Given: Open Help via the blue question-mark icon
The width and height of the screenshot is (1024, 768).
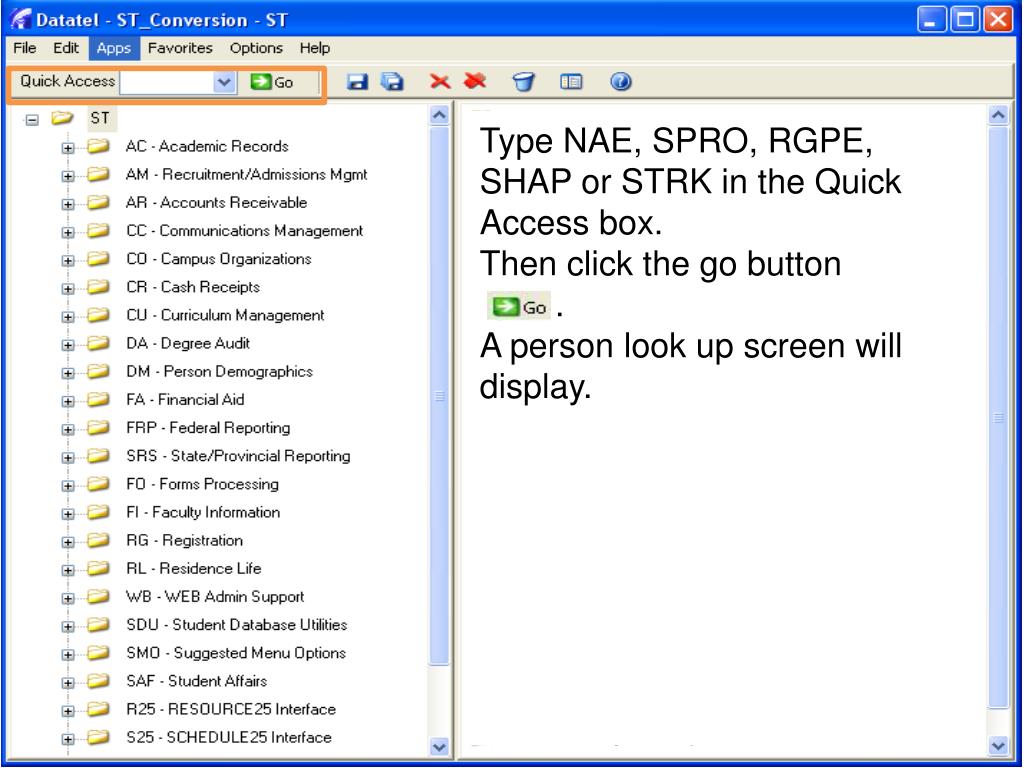Looking at the screenshot, I should (620, 82).
